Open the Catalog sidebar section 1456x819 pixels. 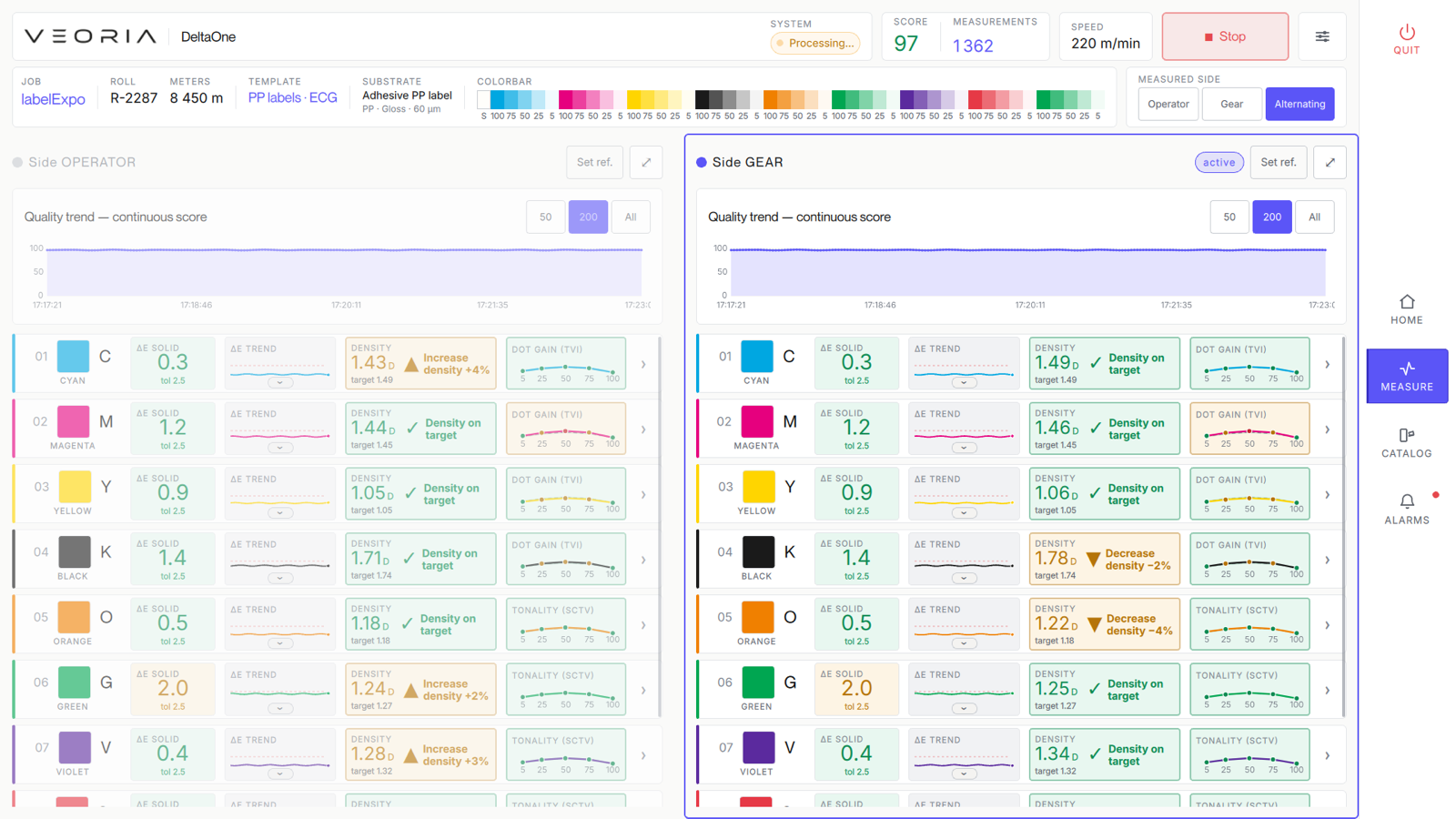point(1406,443)
